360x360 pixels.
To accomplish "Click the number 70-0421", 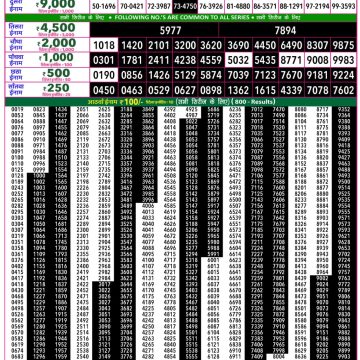I will [x=132, y=6].
